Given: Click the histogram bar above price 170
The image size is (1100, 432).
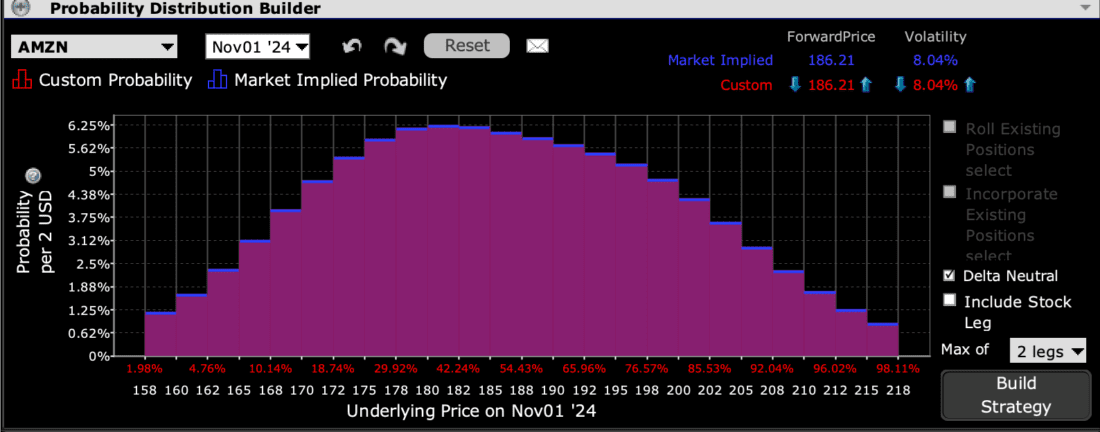Looking at the screenshot, I should (x=317, y=269).
